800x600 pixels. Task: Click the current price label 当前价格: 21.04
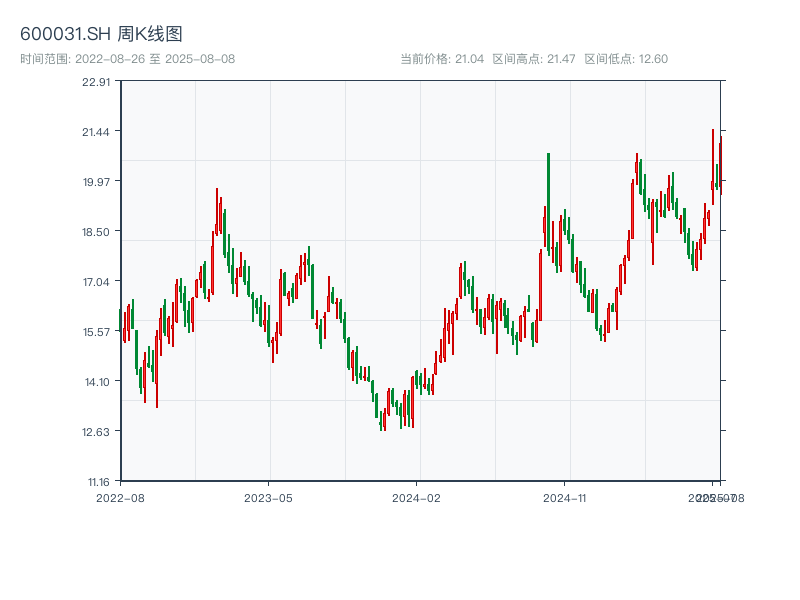coord(442,59)
